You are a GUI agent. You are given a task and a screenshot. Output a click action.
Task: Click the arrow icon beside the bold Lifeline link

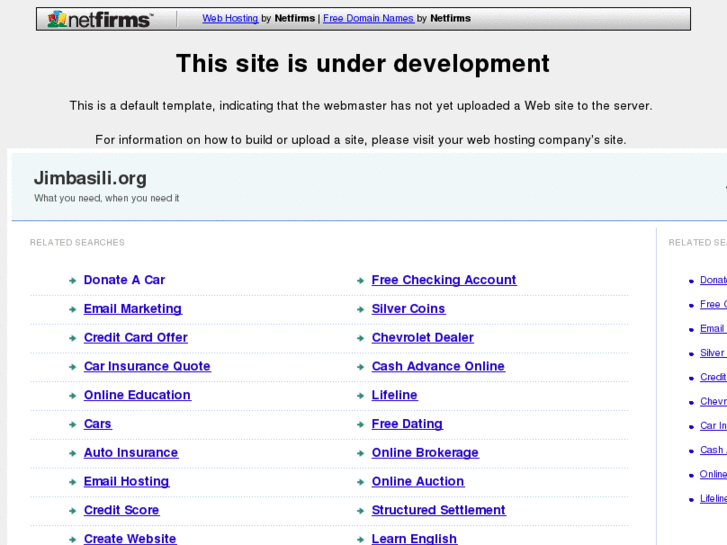pos(360,396)
